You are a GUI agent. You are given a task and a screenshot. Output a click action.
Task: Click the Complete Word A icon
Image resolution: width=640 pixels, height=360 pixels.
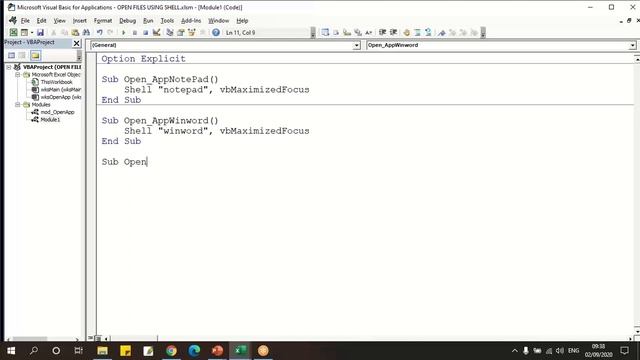369,32
